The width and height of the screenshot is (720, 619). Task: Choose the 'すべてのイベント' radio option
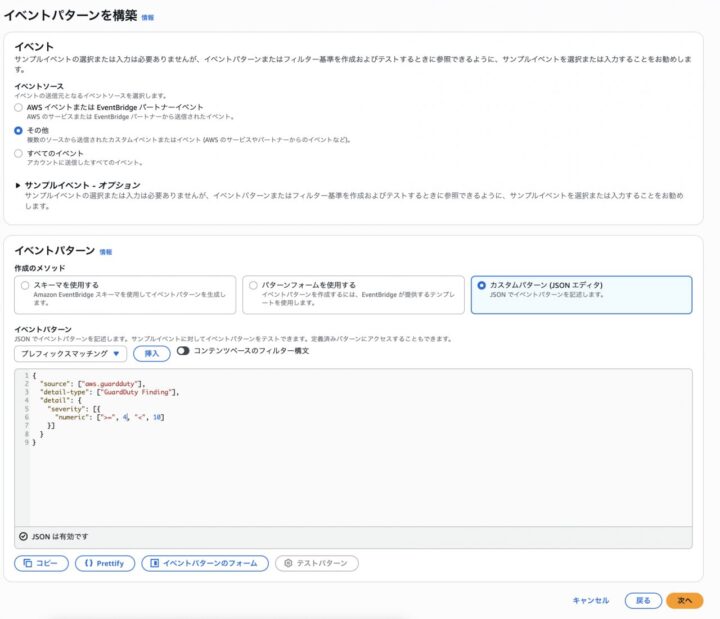[x=18, y=154]
